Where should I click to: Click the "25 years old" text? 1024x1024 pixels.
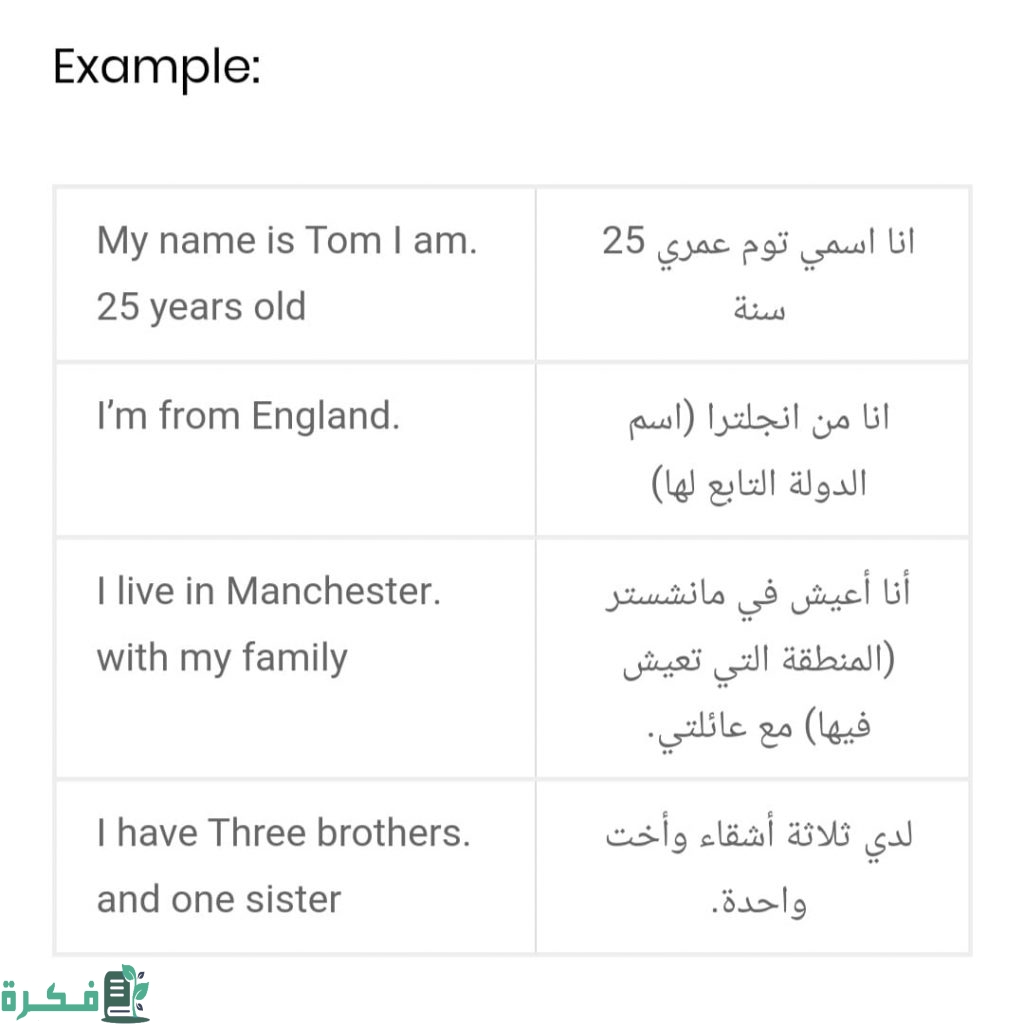coord(201,306)
